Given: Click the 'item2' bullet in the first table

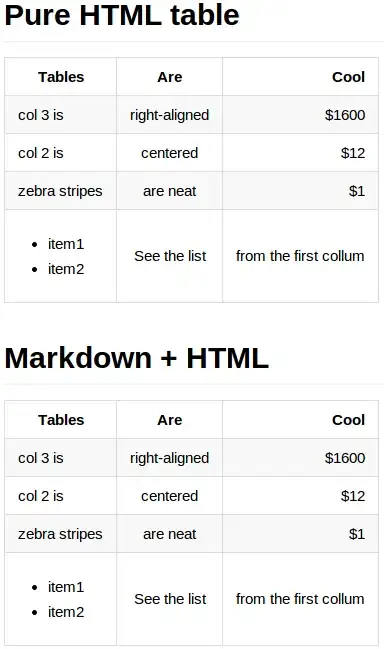Looking at the screenshot, I should tap(66, 269).
